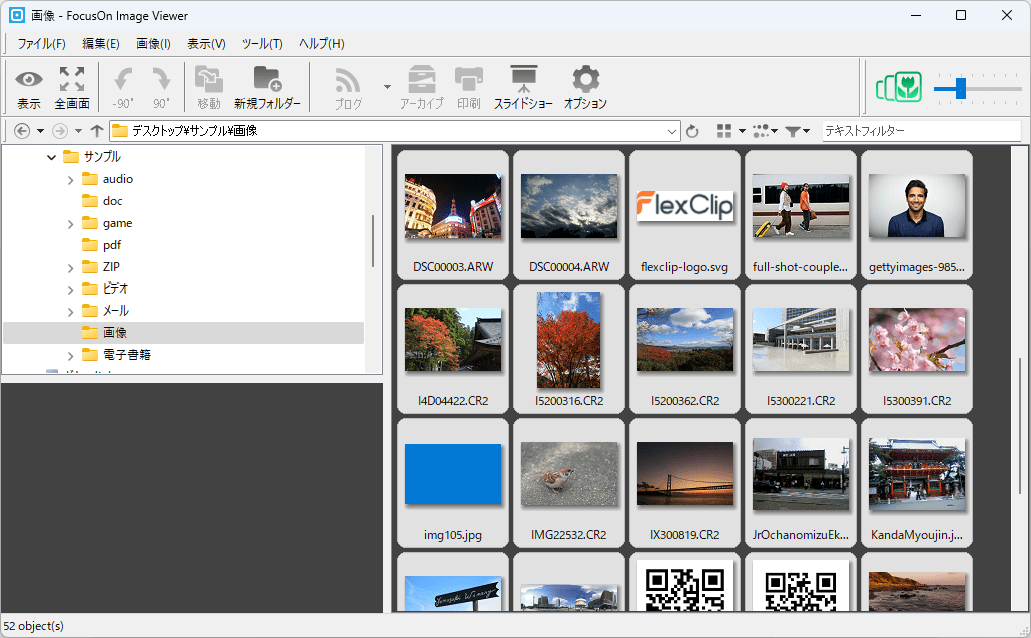This screenshot has width=1031, height=638.
Task: Expand the game folder node
Action: (x=70, y=224)
